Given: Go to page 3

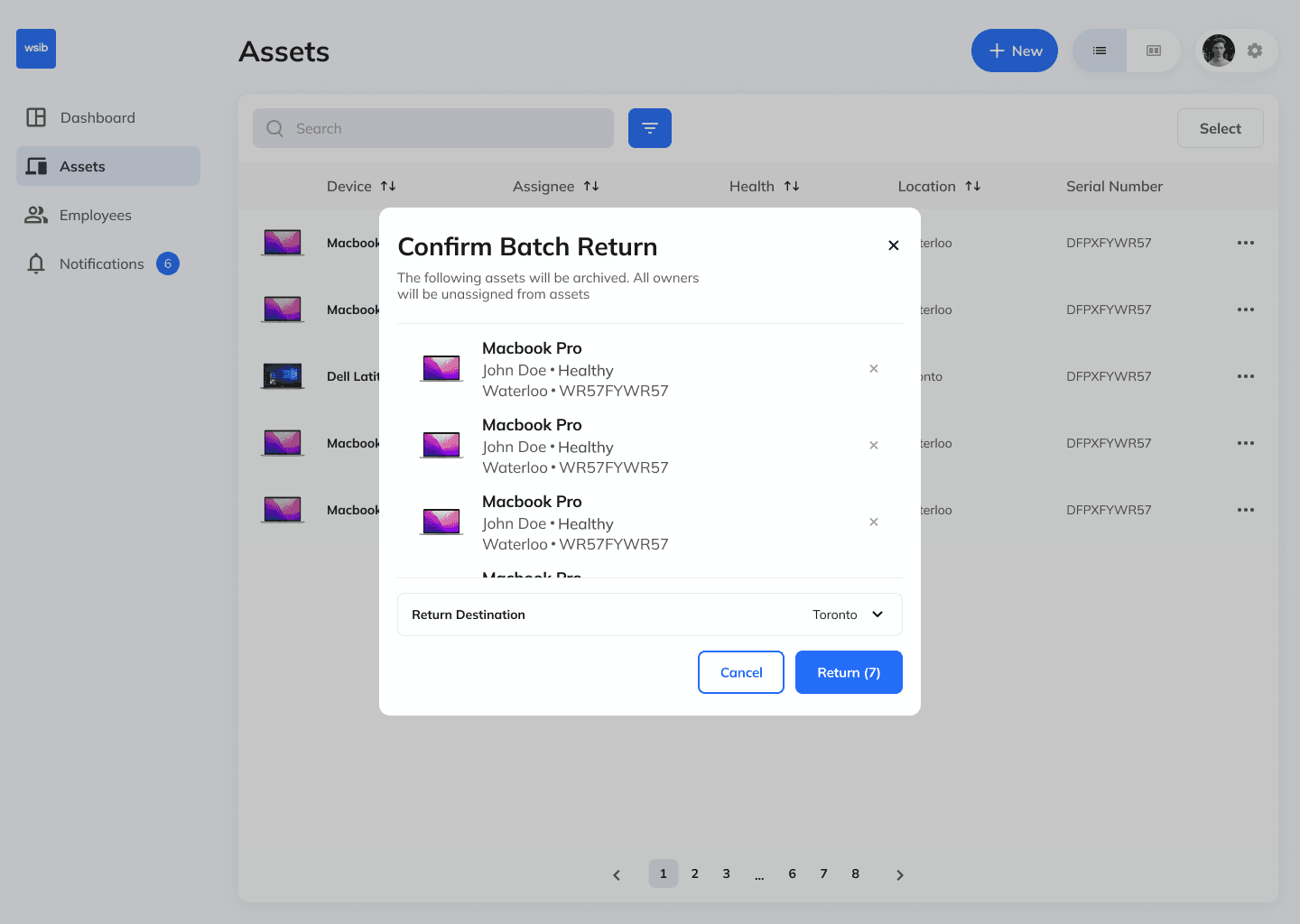Looking at the screenshot, I should tap(727, 873).
